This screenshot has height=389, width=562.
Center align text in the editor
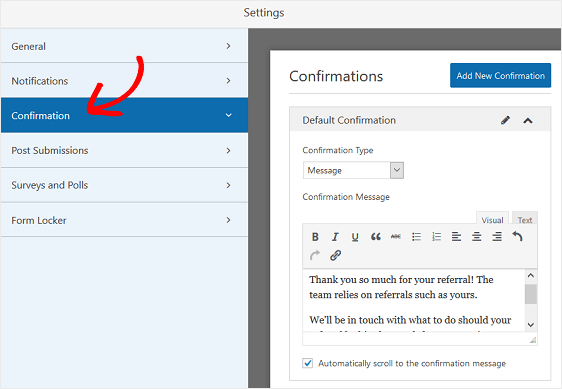476,237
